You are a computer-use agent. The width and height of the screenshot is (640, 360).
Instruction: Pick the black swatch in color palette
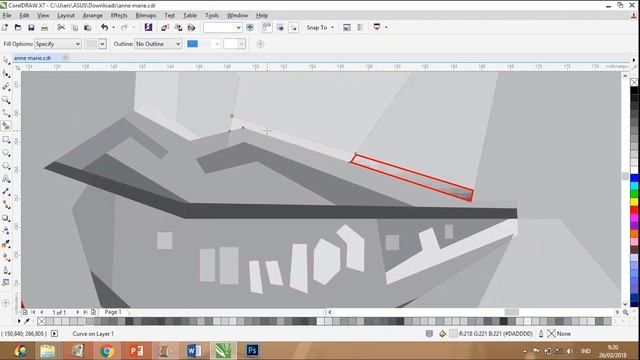pyautogui.click(x=634, y=91)
